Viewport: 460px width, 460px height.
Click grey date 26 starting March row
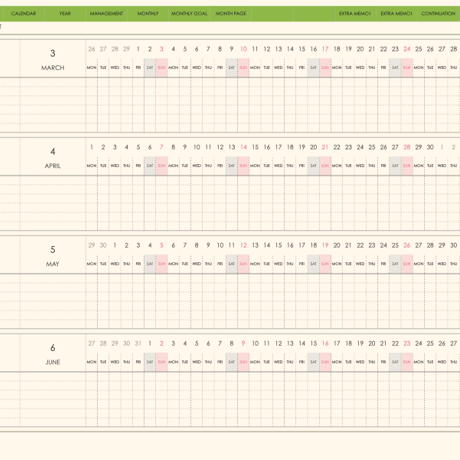tap(92, 49)
